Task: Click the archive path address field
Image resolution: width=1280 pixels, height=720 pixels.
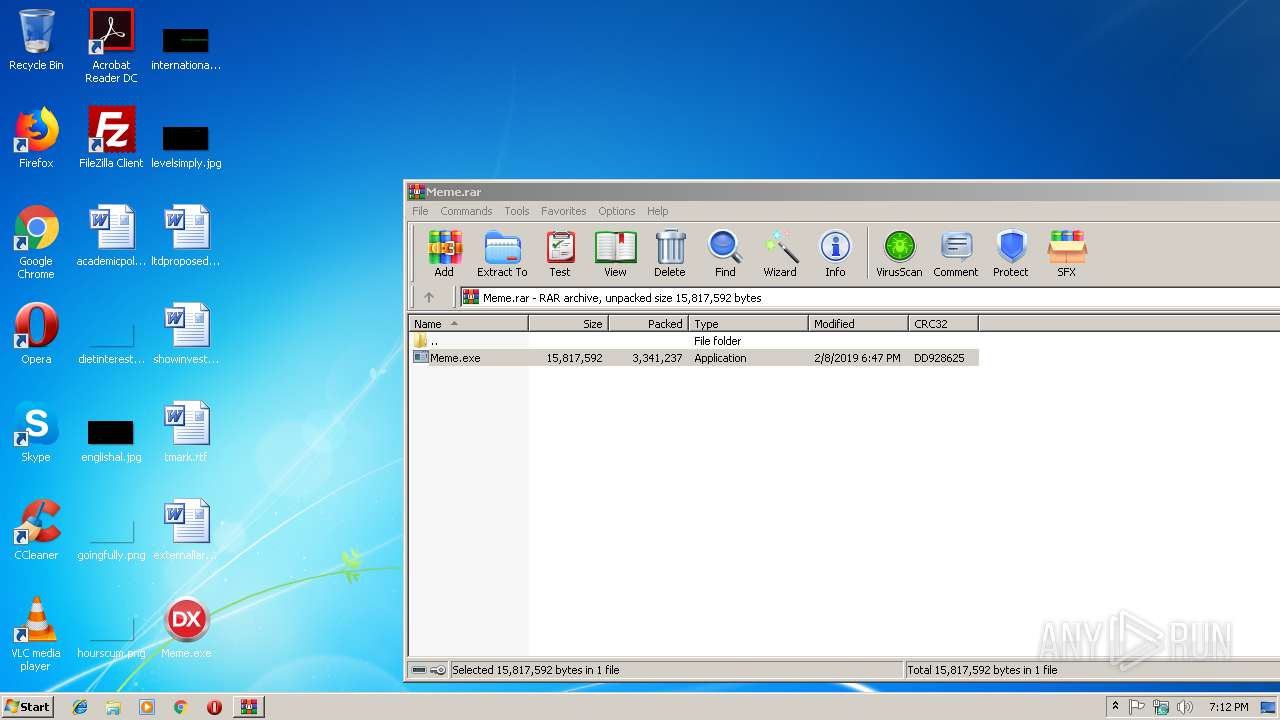Action: point(868,297)
